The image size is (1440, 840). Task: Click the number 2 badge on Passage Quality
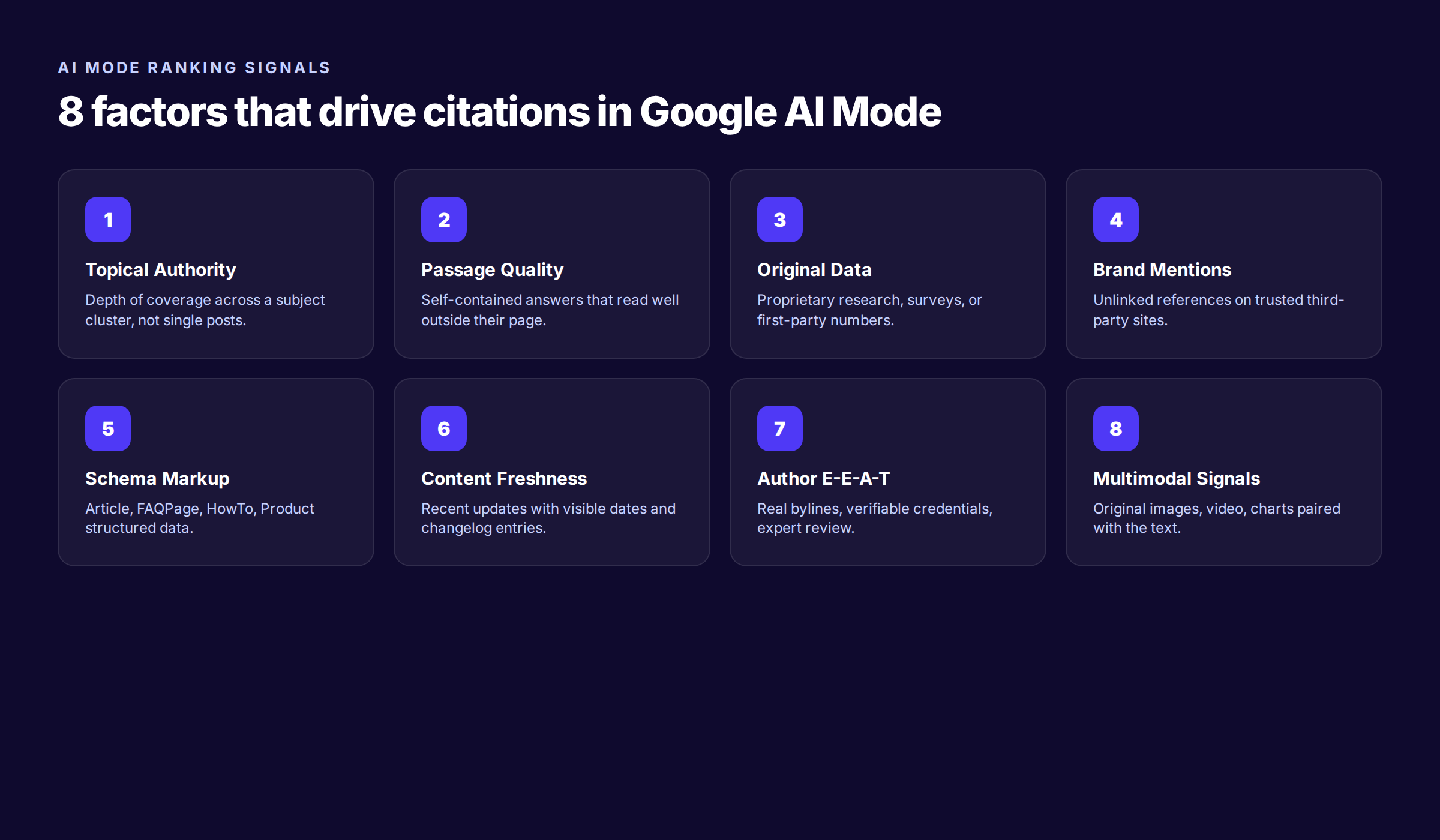pos(444,220)
